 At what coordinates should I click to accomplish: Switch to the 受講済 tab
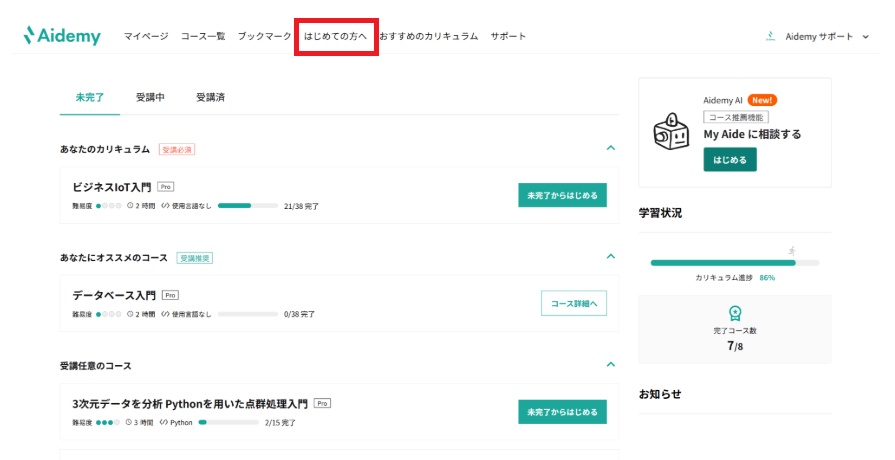pyautogui.click(x=210, y=97)
